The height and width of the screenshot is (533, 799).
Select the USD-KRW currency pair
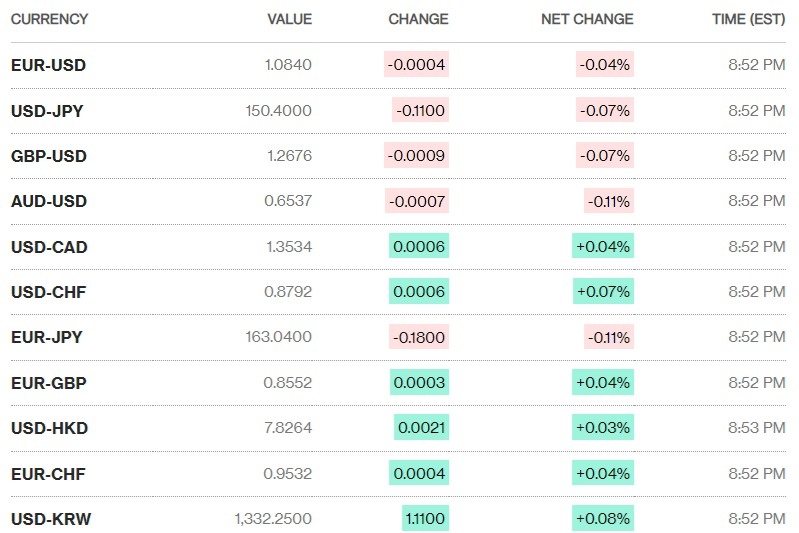click(x=49, y=518)
